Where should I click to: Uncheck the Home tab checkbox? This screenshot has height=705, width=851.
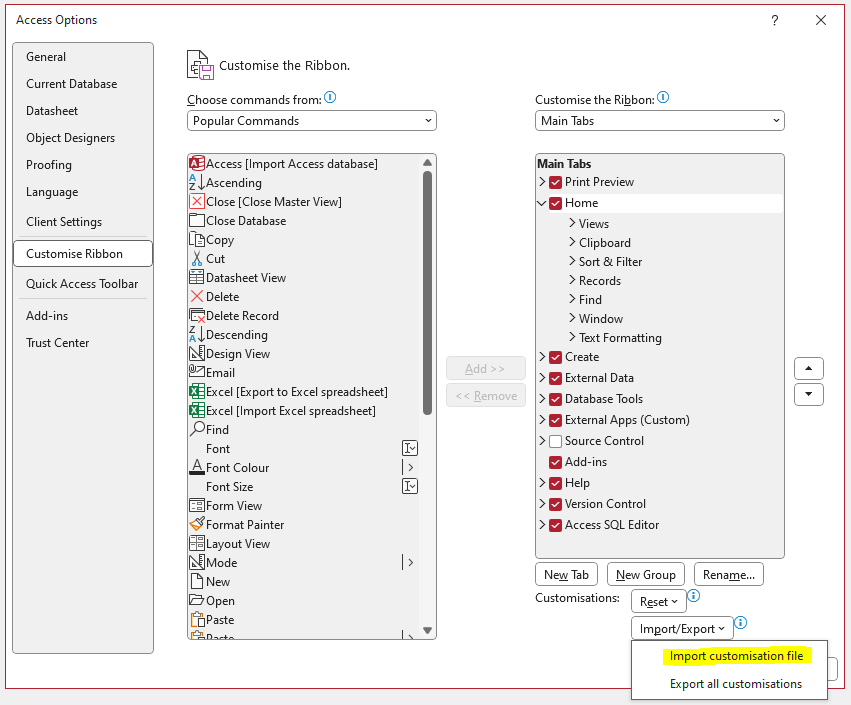tap(555, 204)
